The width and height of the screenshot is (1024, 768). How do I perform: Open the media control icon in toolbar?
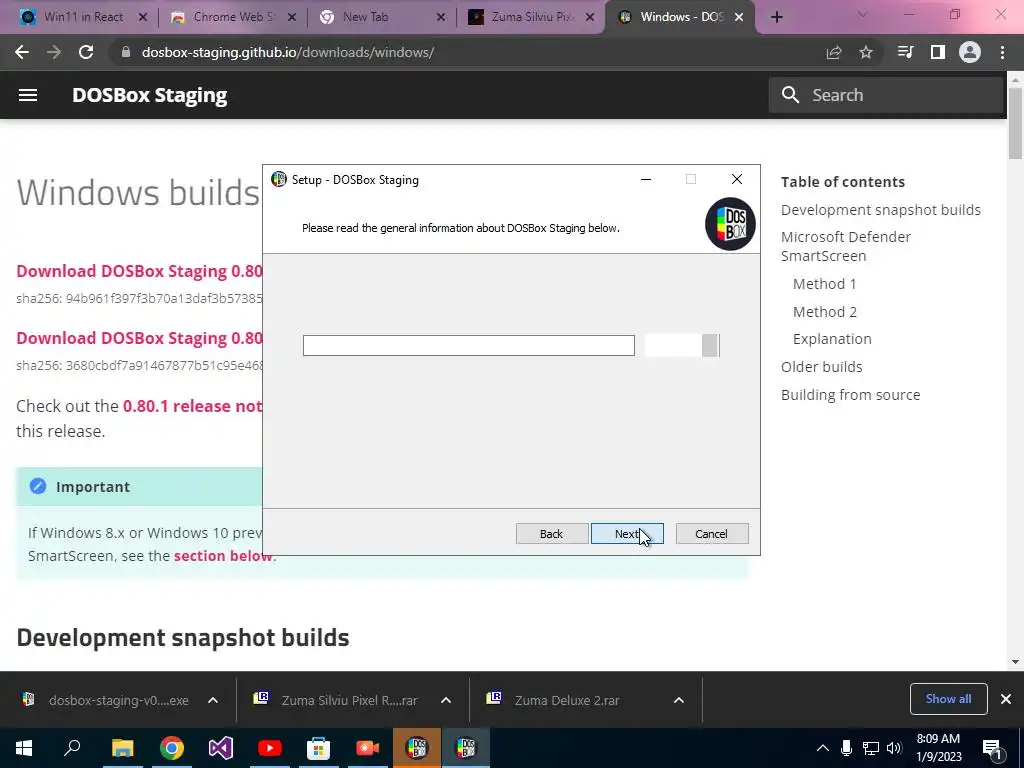tap(905, 52)
